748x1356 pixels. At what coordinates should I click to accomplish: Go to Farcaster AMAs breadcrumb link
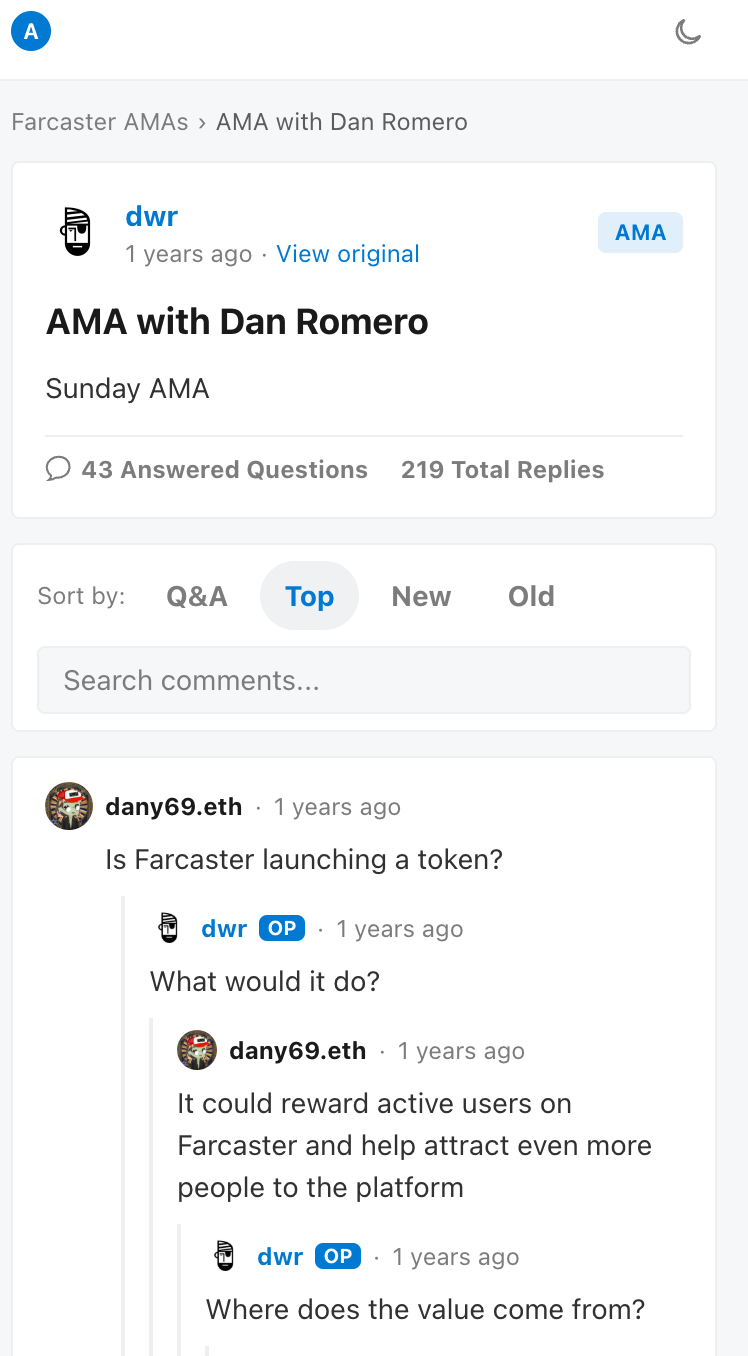point(100,122)
